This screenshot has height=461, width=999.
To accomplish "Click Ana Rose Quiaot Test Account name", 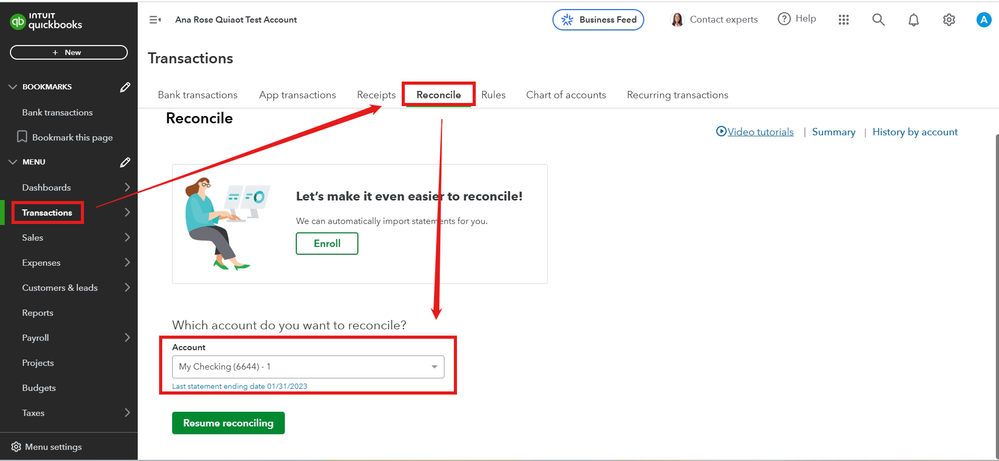I will (x=236, y=20).
